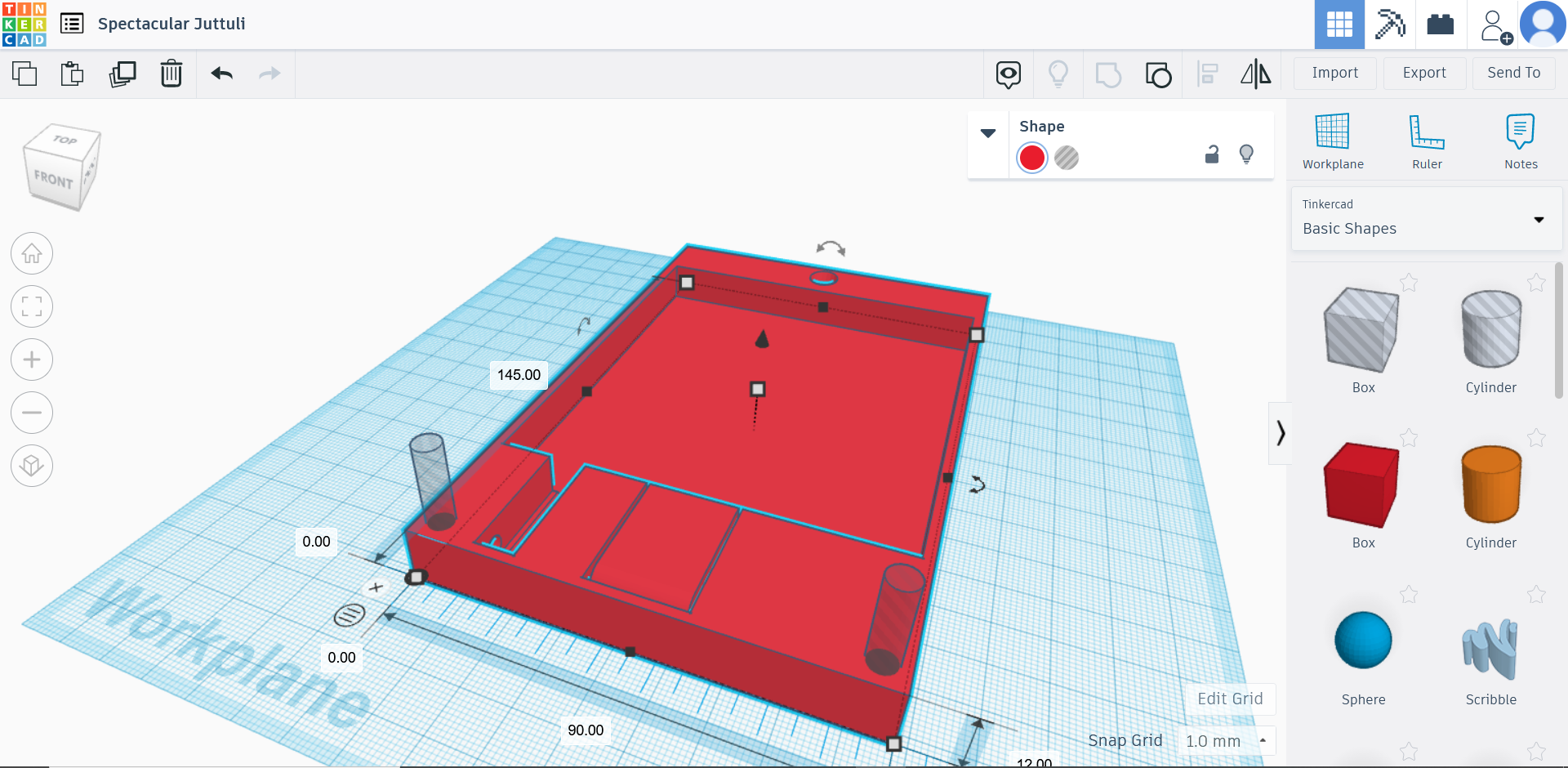This screenshot has height=768, width=1568.
Task: Click the Copy icon
Action: coord(24,74)
